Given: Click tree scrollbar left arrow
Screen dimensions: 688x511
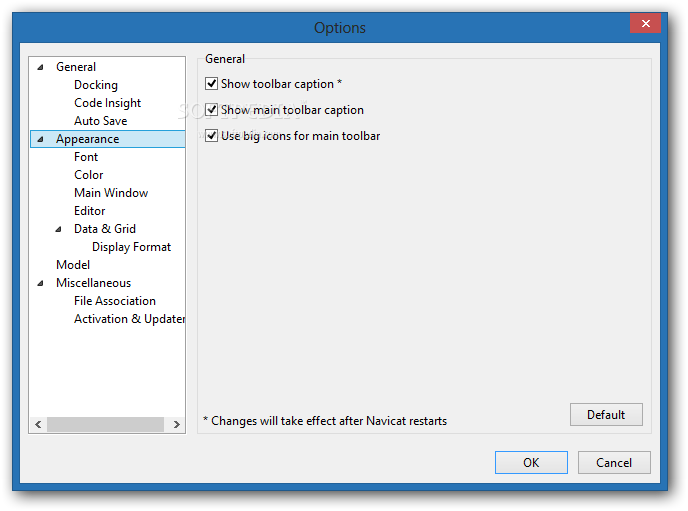Looking at the screenshot, I should pyautogui.click(x=38, y=424).
